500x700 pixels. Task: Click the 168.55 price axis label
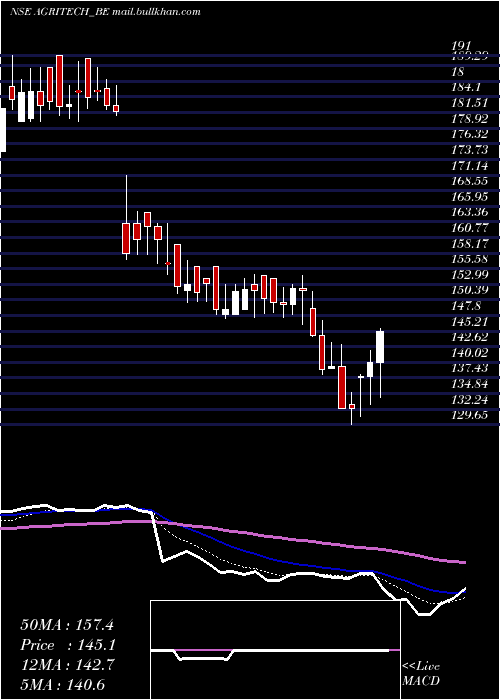[x=470, y=181]
